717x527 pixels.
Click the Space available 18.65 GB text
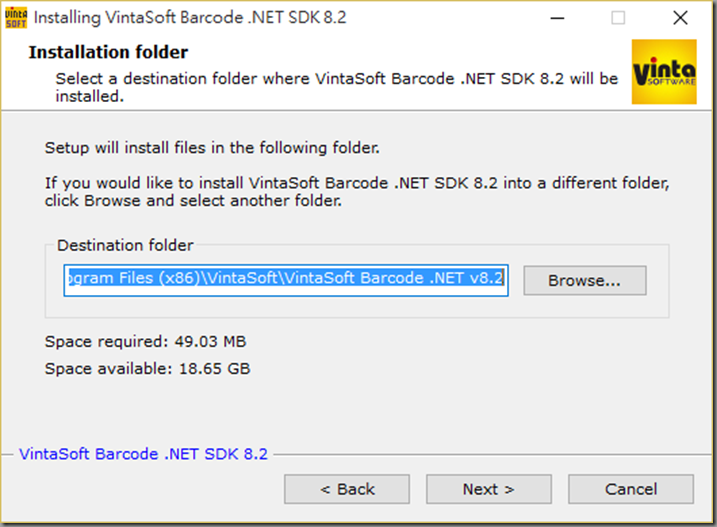click(147, 369)
